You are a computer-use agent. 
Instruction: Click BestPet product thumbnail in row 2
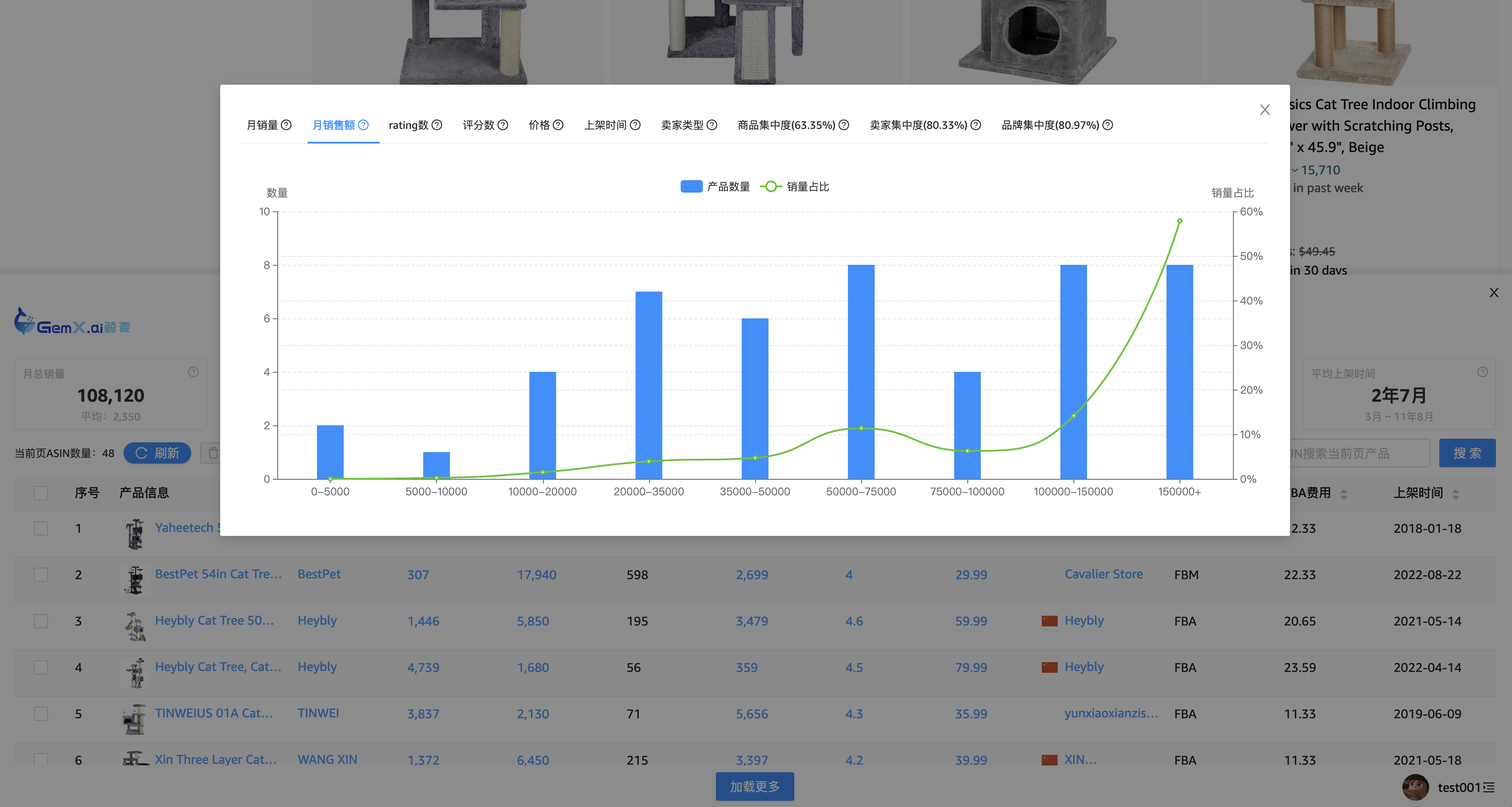click(135, 580)
